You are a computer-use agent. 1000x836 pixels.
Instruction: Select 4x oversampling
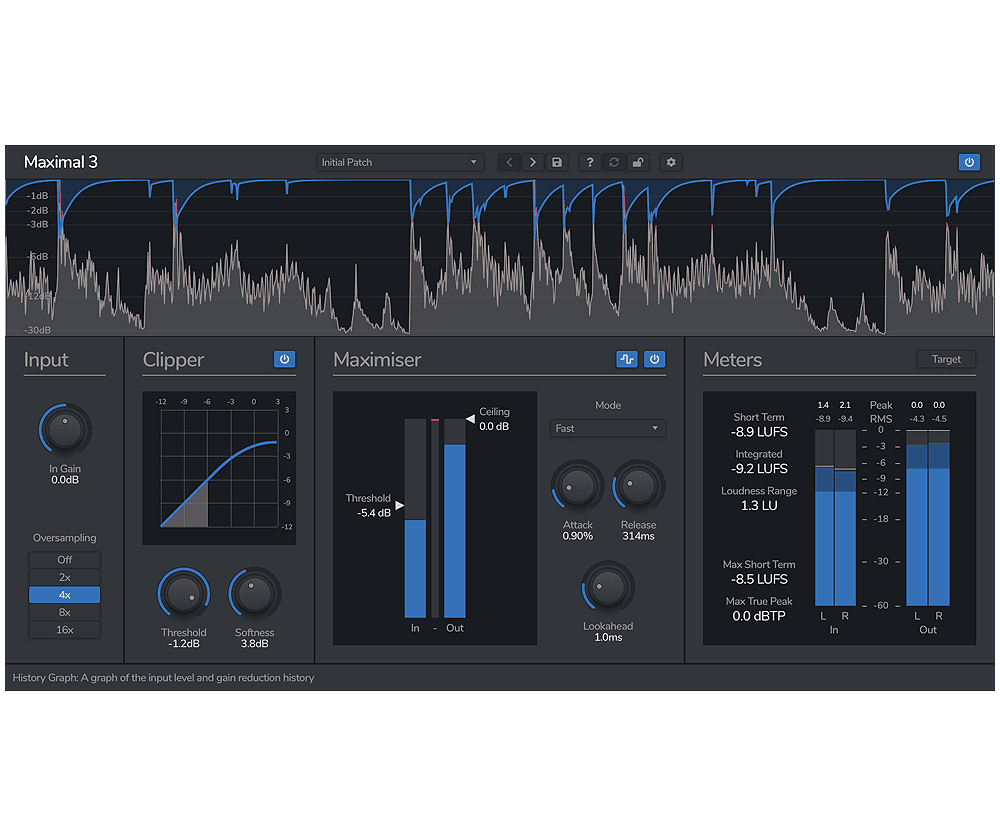pyautogui.click(x=64, y=594)
